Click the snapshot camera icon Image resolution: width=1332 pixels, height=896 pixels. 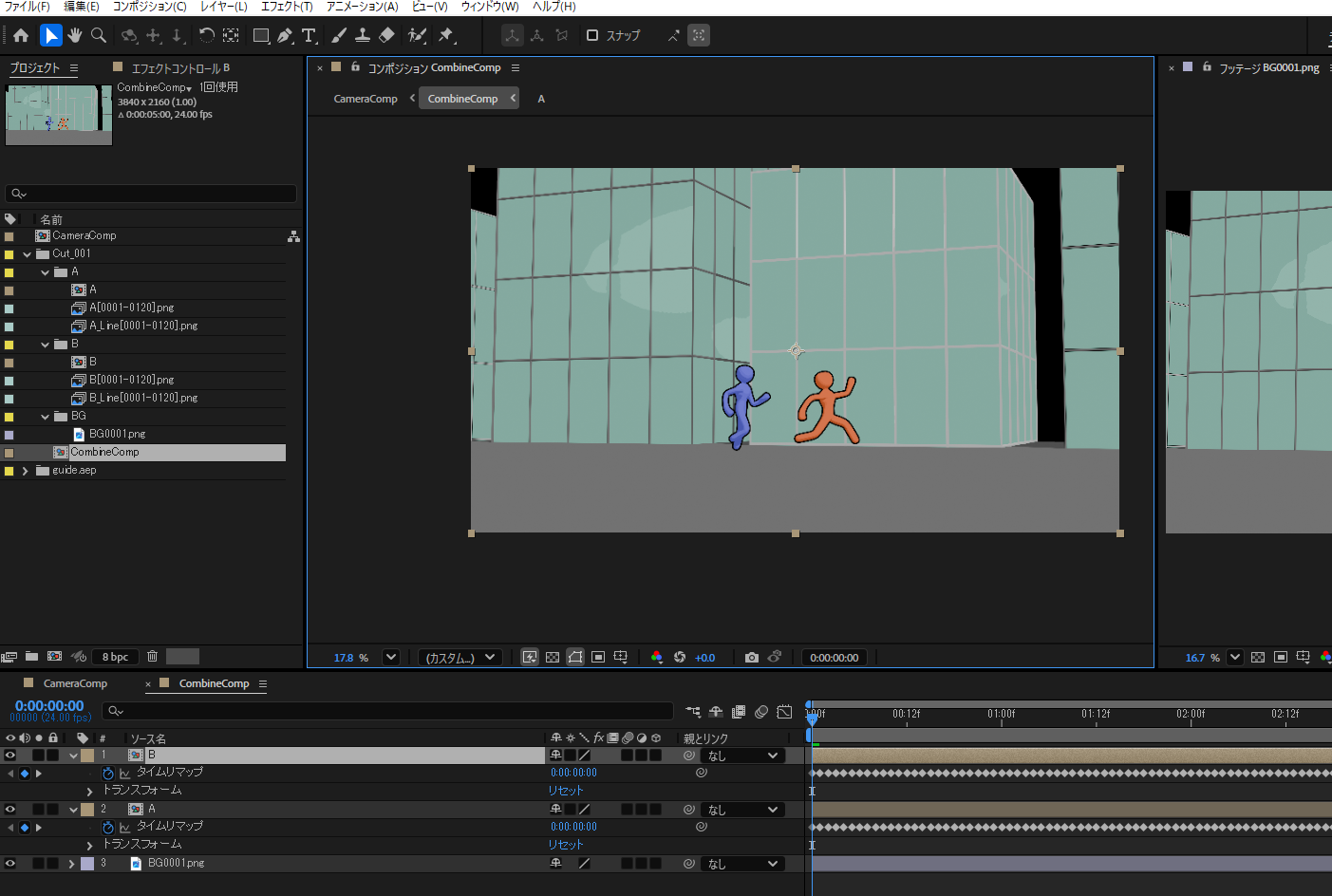(752, 657)
